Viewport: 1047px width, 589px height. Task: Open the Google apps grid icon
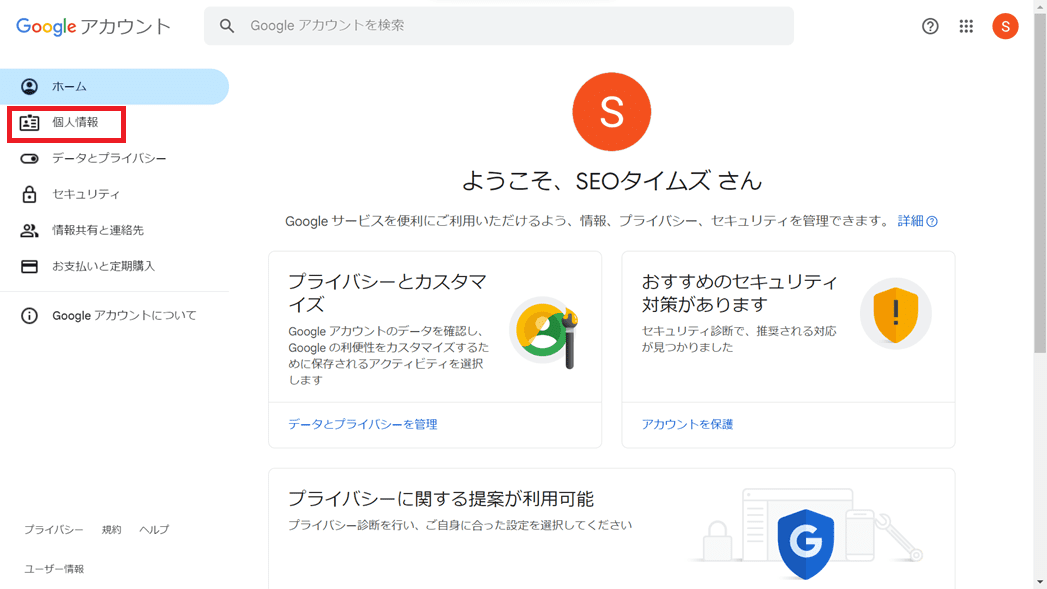pyautogui.click(x=966, y=26)
